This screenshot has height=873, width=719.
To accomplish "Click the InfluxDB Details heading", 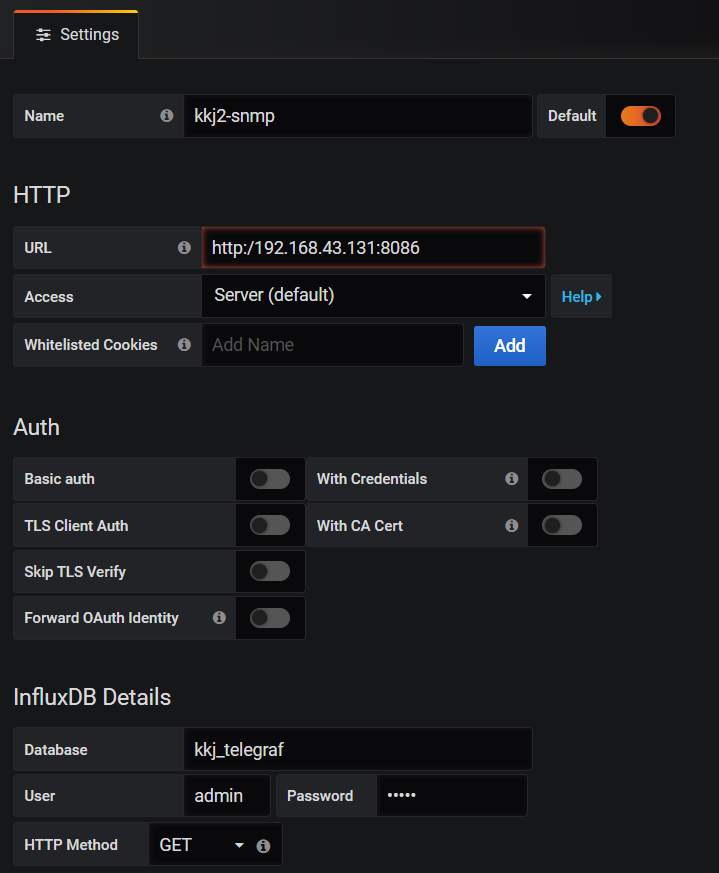I will pyautogui.click(x=92, y=698).
